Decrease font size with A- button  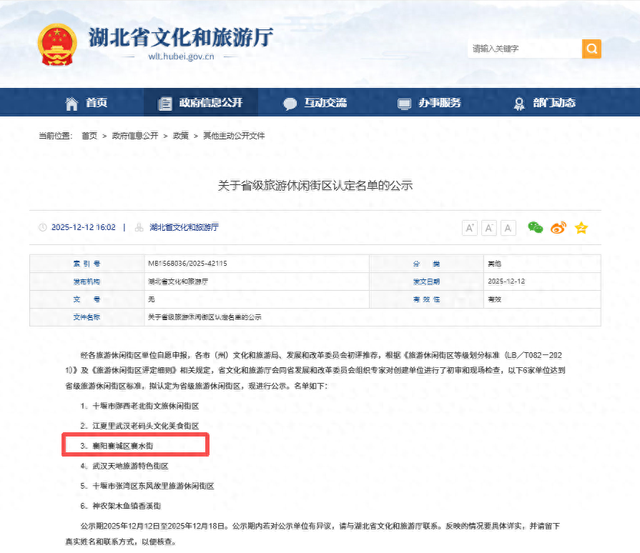click(x=489, y=228)
